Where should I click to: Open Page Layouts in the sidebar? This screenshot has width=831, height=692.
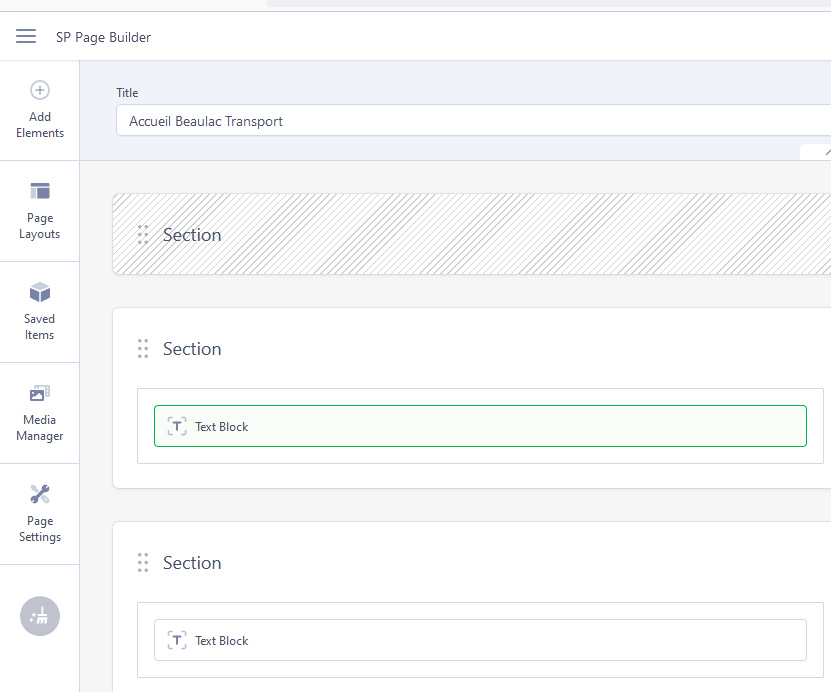click(40, 211)
